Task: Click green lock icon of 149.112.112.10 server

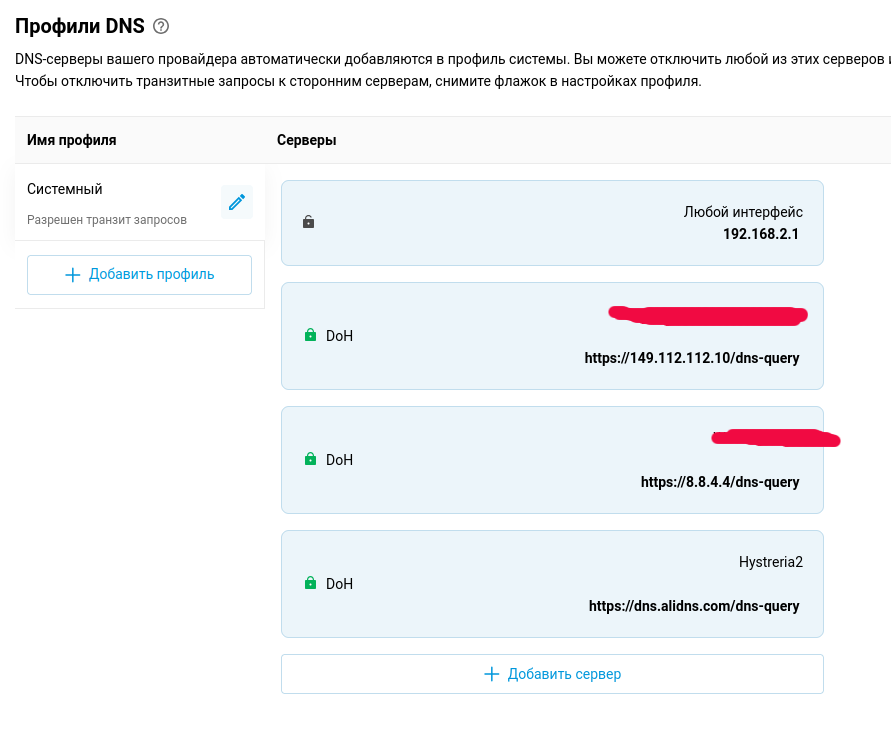Action: click(x=310, y=336)
